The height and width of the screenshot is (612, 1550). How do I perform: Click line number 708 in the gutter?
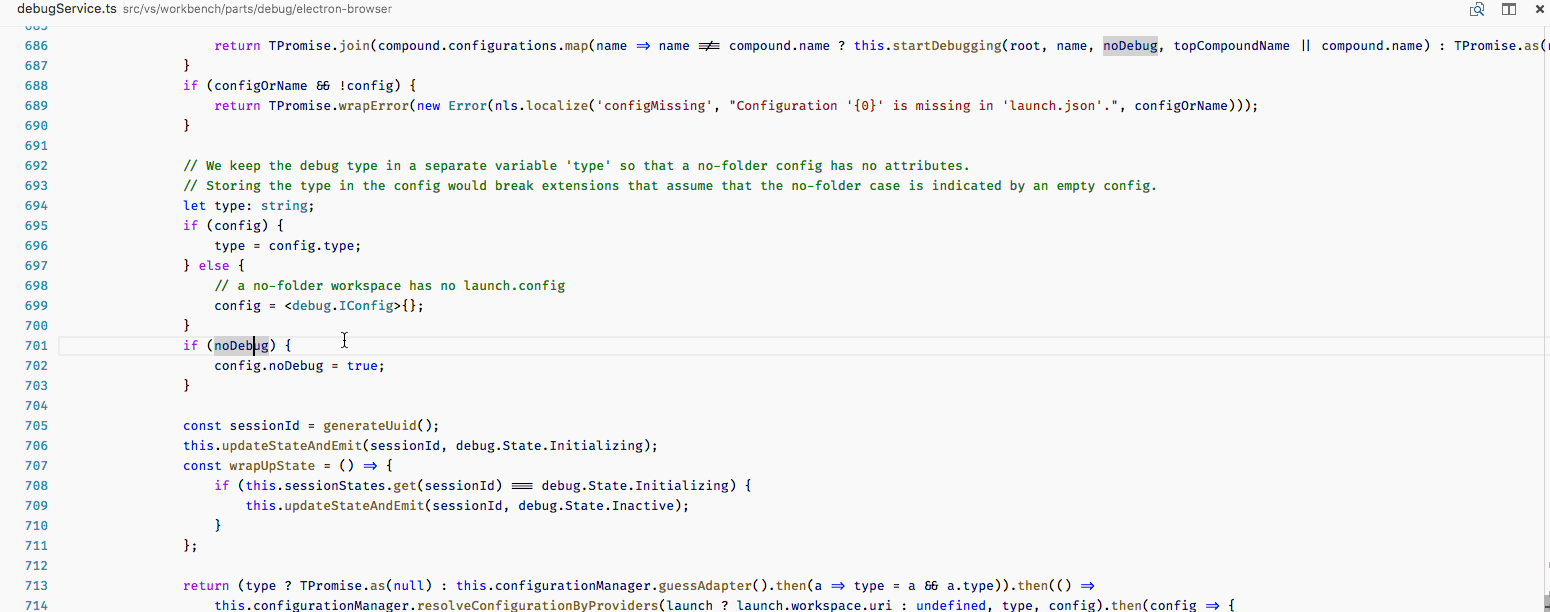36,486
